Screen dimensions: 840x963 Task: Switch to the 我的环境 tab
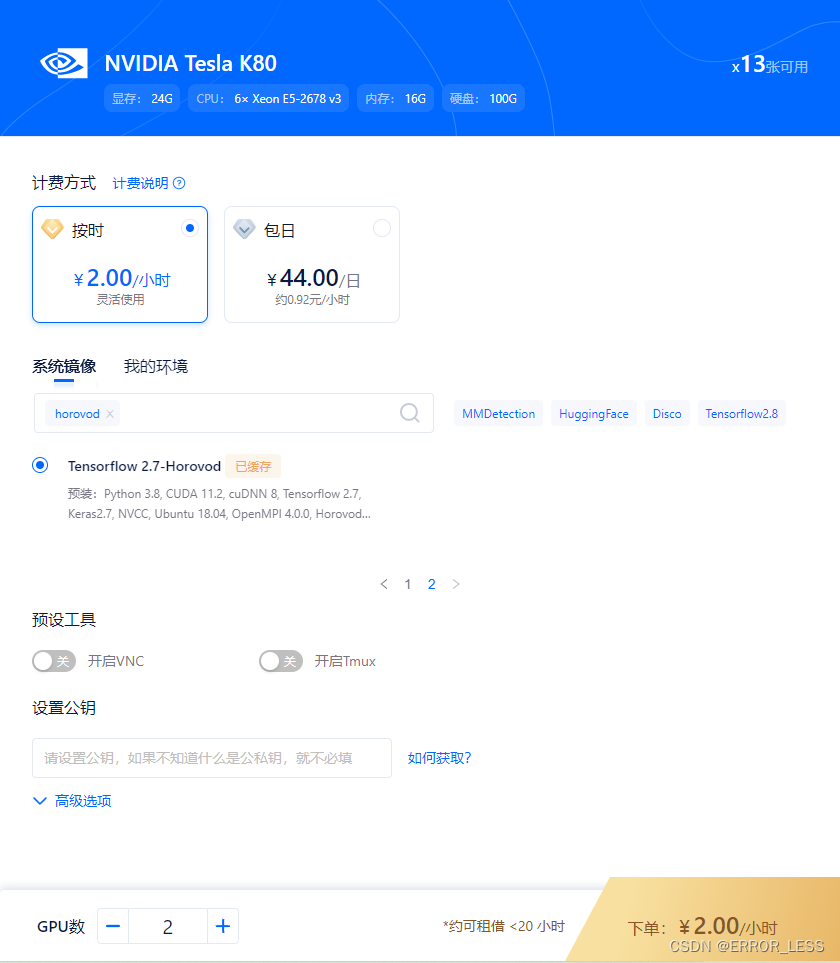154,366
